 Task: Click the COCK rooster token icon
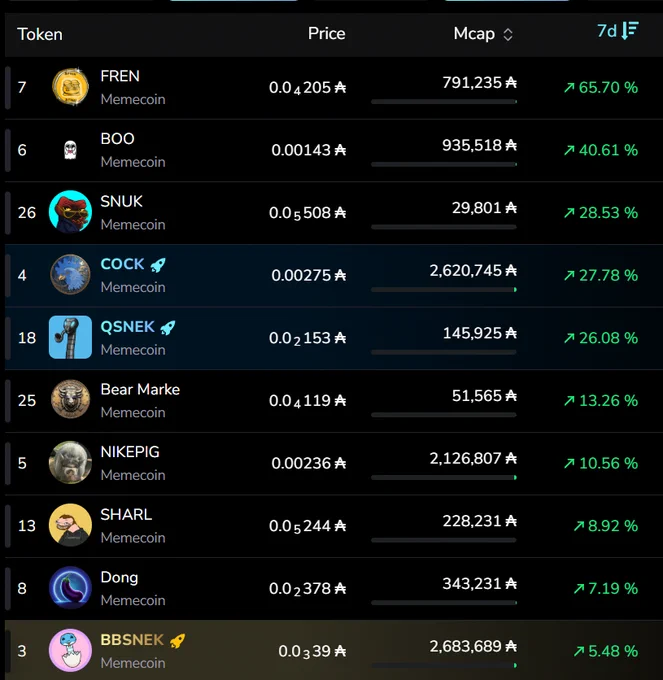point(70,275)
